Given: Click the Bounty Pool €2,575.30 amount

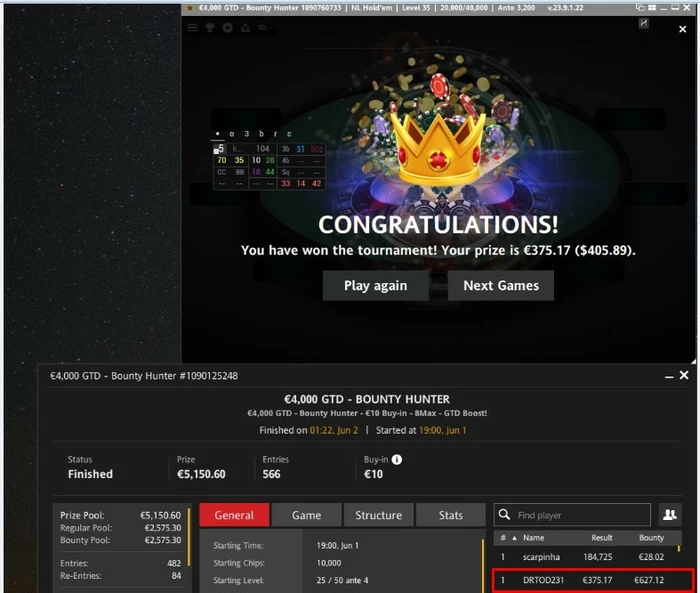Looking at the screenshot, I should 162,540.
